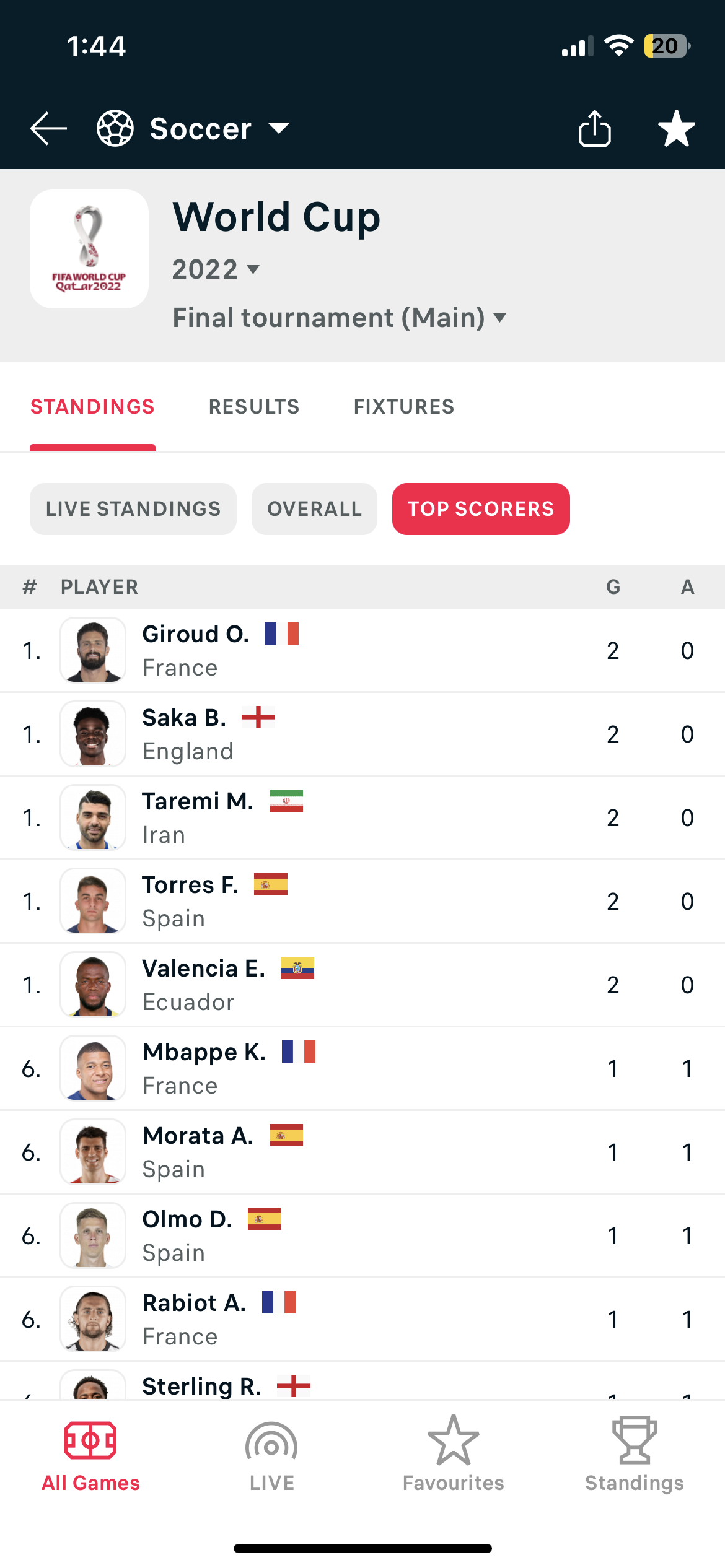Switch to the Fixtures tab
The width and height of the screenshot is (725, 1568).
[404, 407]
